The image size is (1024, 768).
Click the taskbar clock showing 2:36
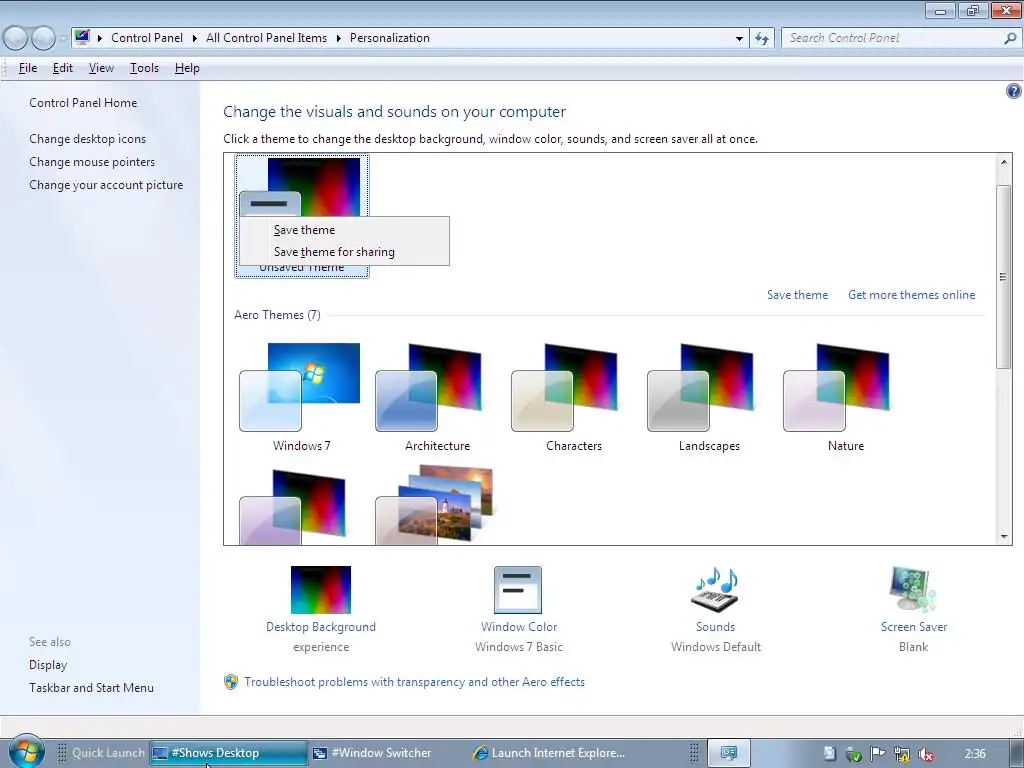[x=975, y=754]
